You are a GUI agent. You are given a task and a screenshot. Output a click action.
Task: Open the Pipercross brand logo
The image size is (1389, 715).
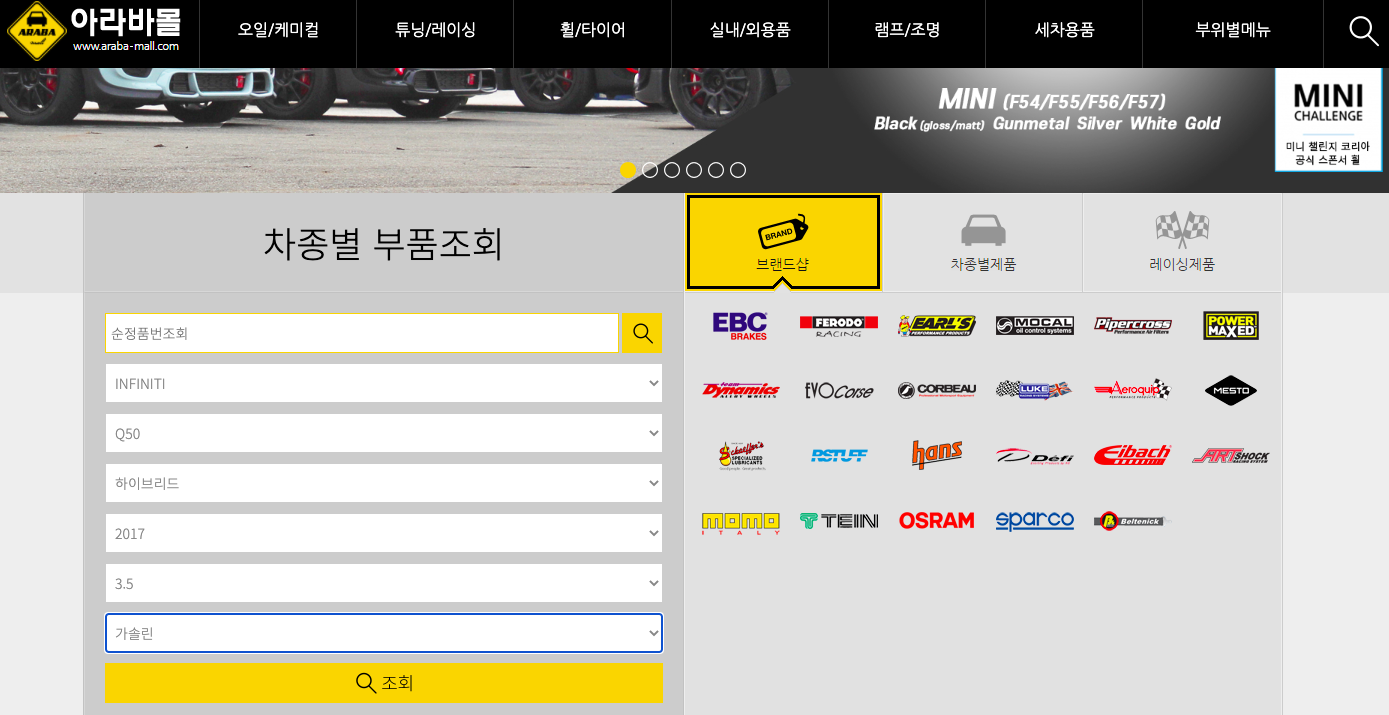coord(1132,325)
